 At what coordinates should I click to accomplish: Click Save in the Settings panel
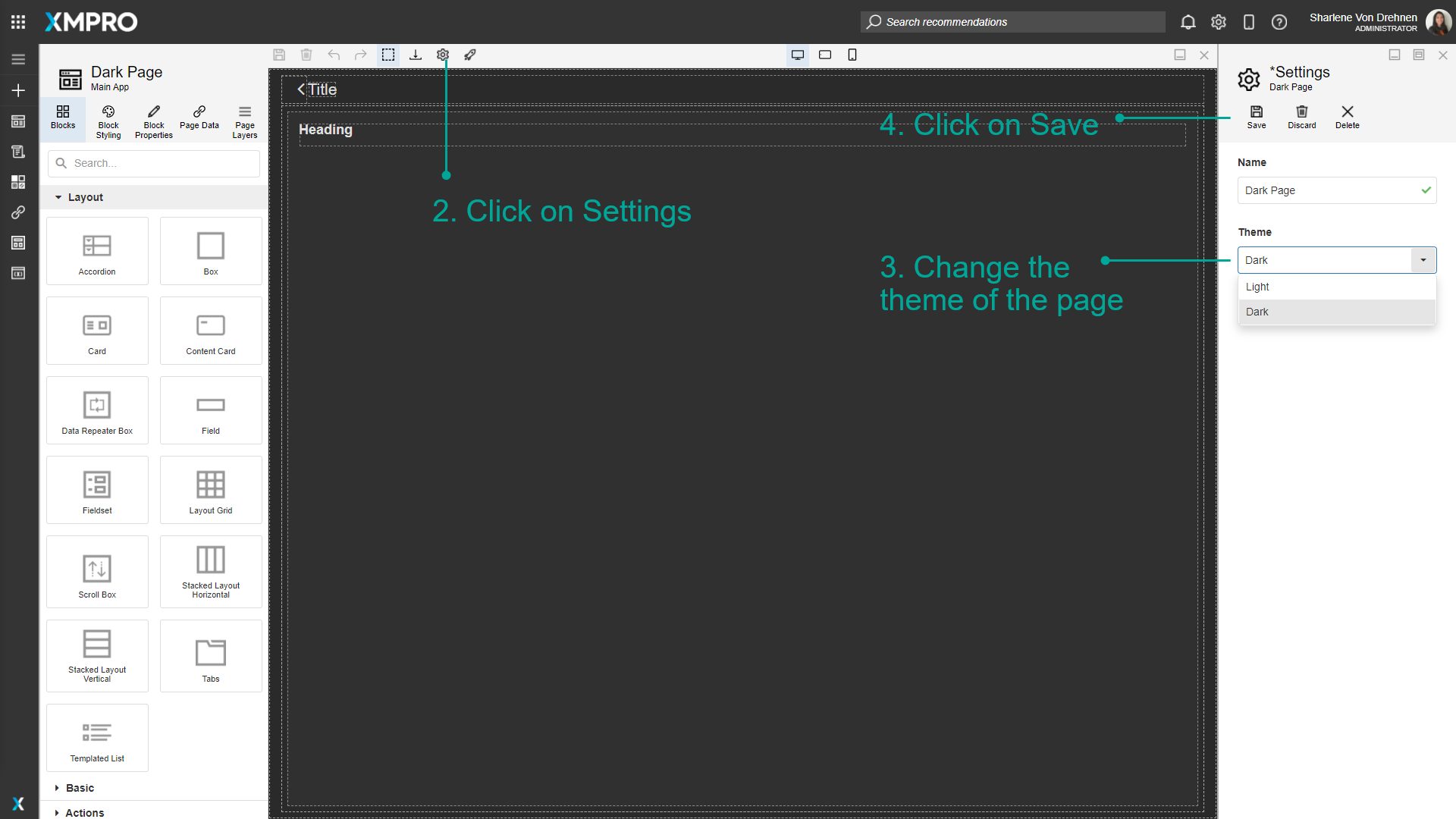click(x=1256, y=118)
